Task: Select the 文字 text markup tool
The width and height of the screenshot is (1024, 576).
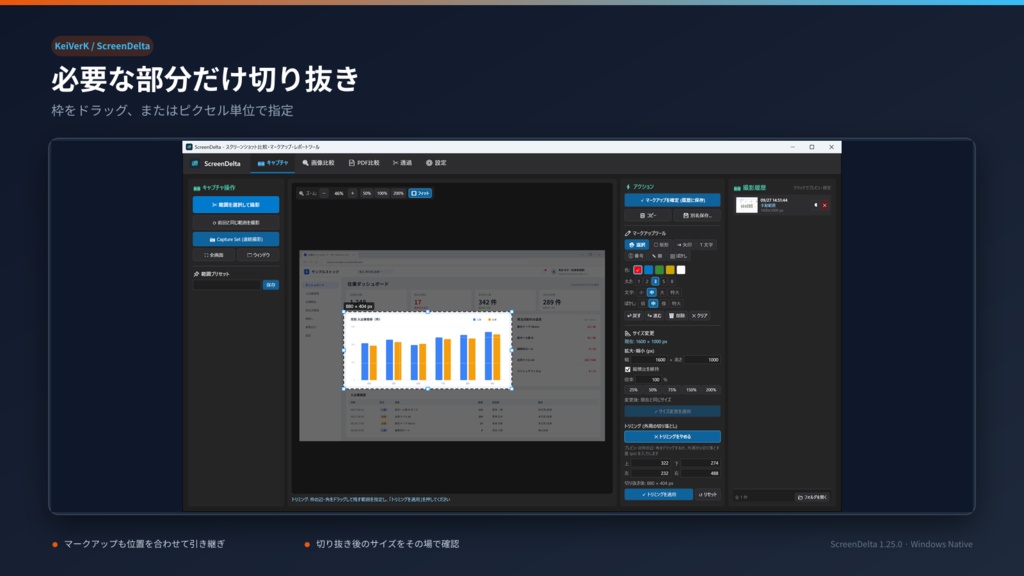Action: pos(707,245)
